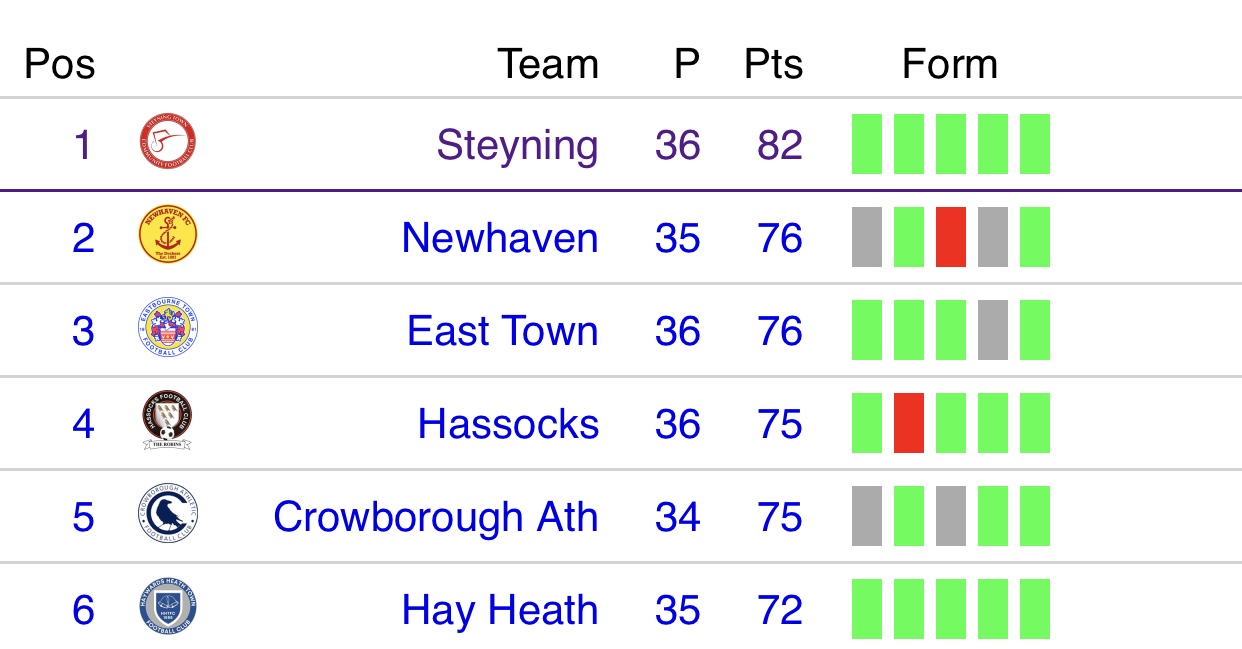Open Crowborough Ath team page
Image resolution: width=1242 pixels, height=649 pixels.
click(x=436, y=518)
